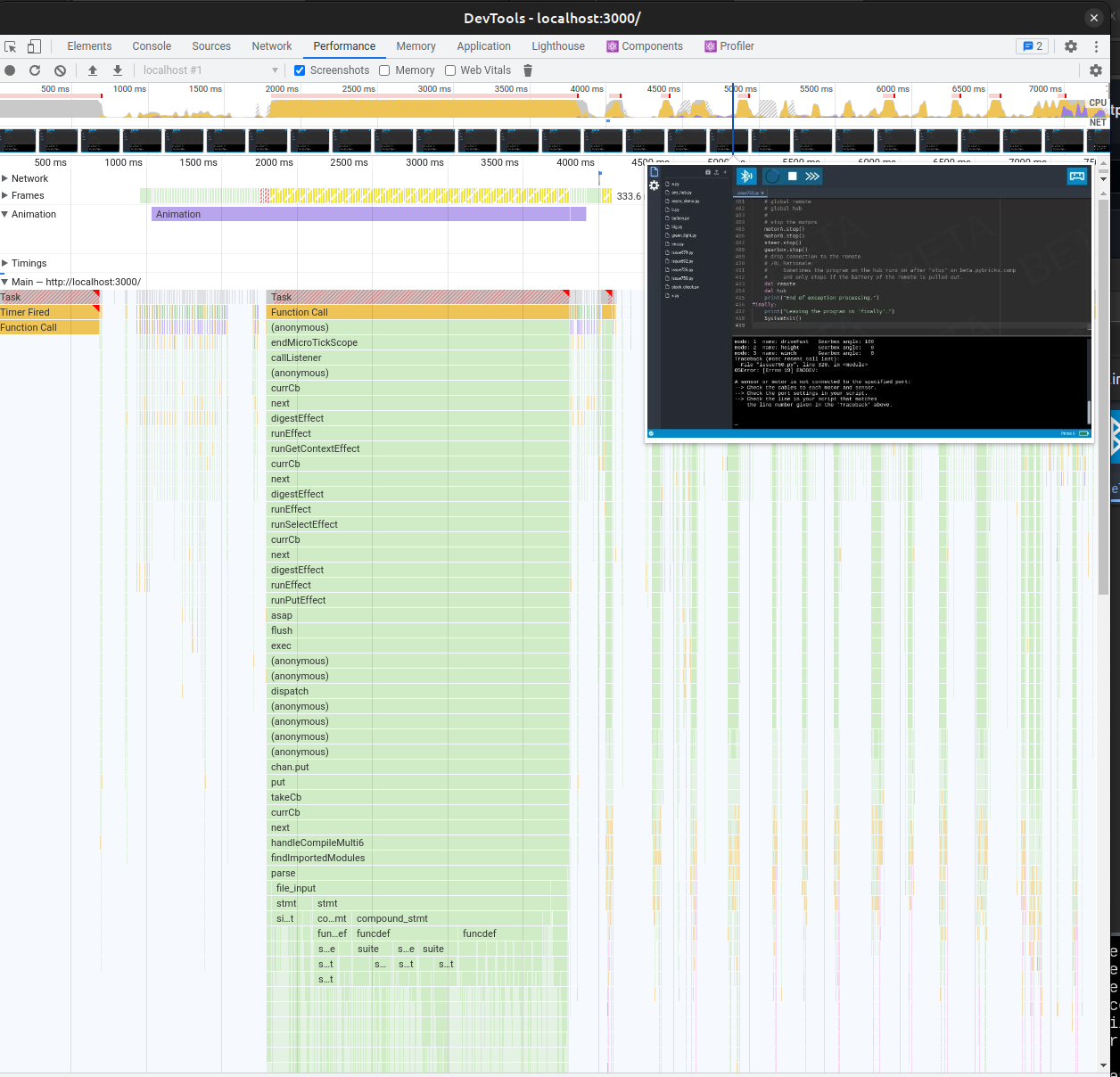Open the issues counter badge
This screenshot has width=1120, height=1077.
(x=1032, y=45)
